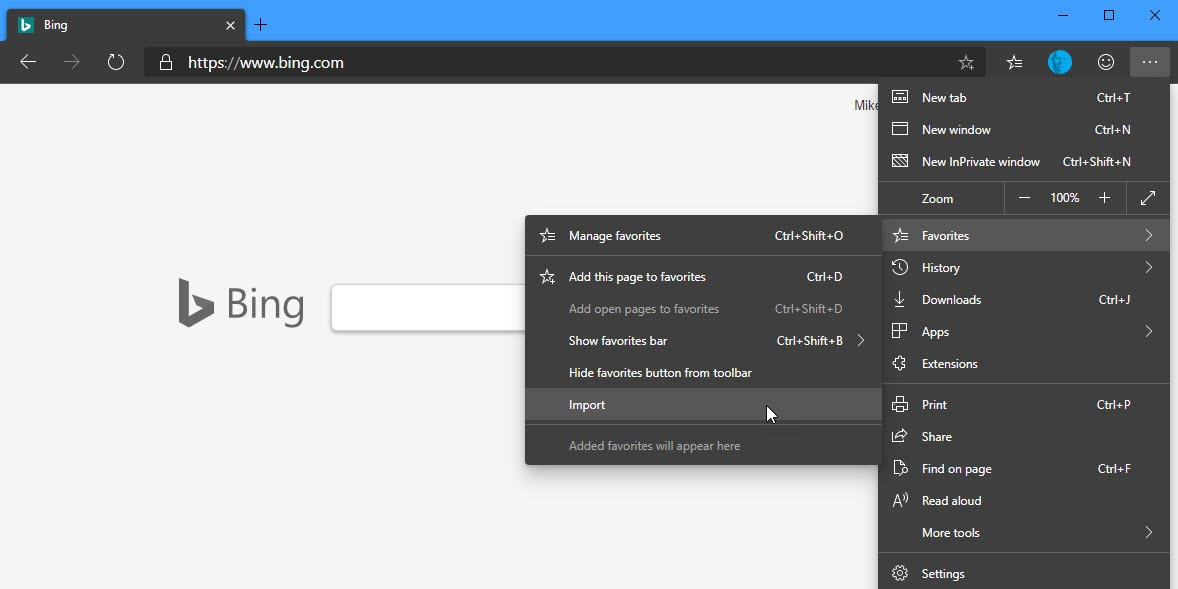Click the Bing search box
1178x589 pixels.
(428, 307)
